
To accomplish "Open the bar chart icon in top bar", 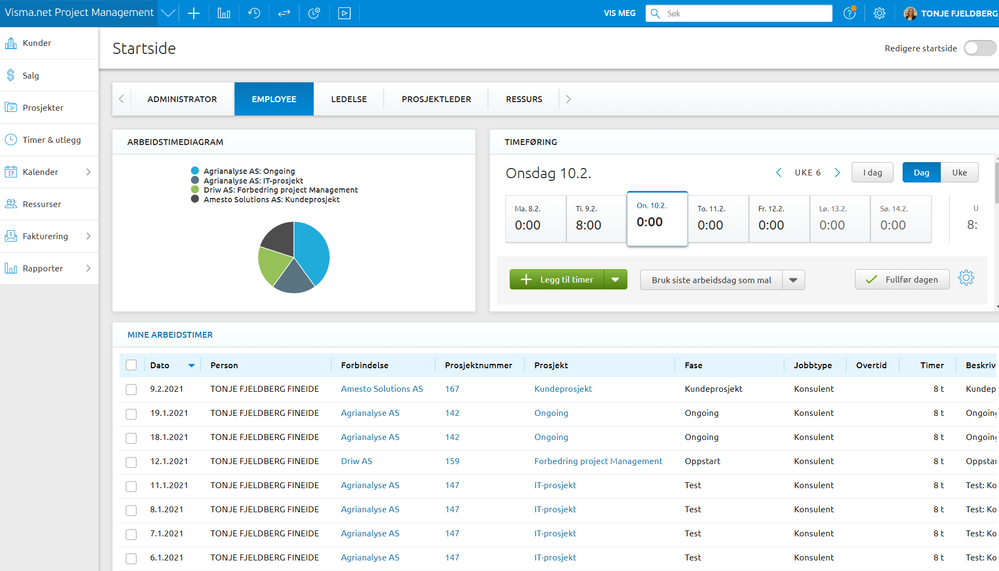I will 224,13.
